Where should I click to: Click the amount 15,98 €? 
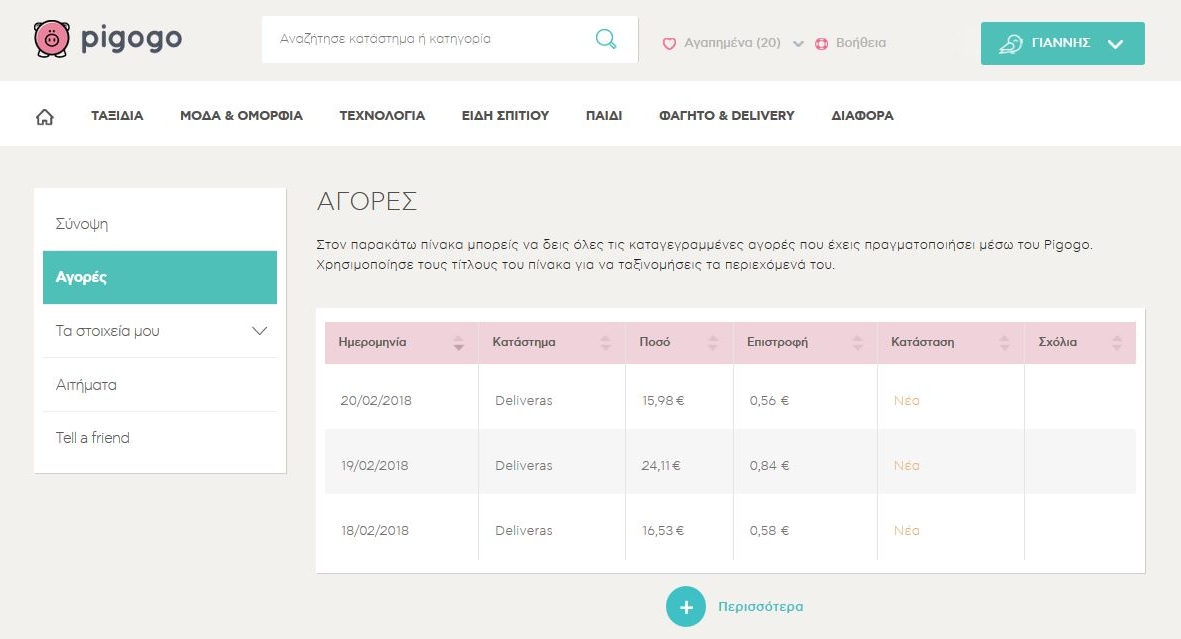click(x=663, y=401)
